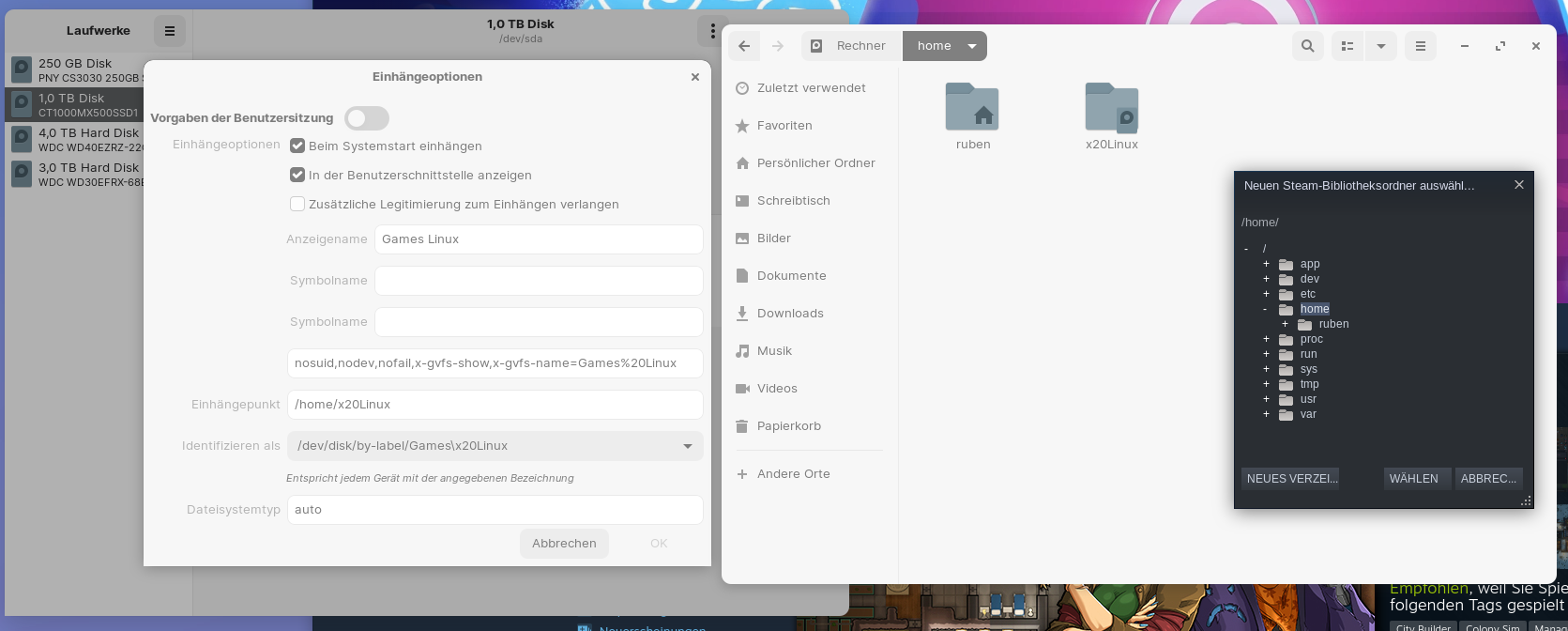Screen dimensions: 1568x631
Task: Select the run folder in Steam tree
Action: pyautogui.click(x=1308, y=354)
